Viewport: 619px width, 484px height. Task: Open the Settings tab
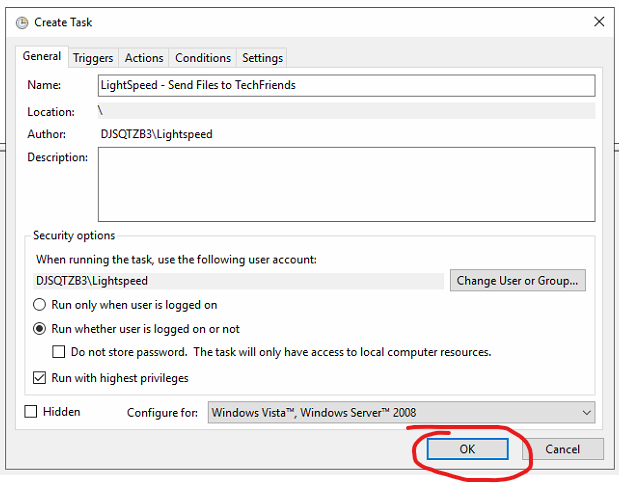click(262, 58)
